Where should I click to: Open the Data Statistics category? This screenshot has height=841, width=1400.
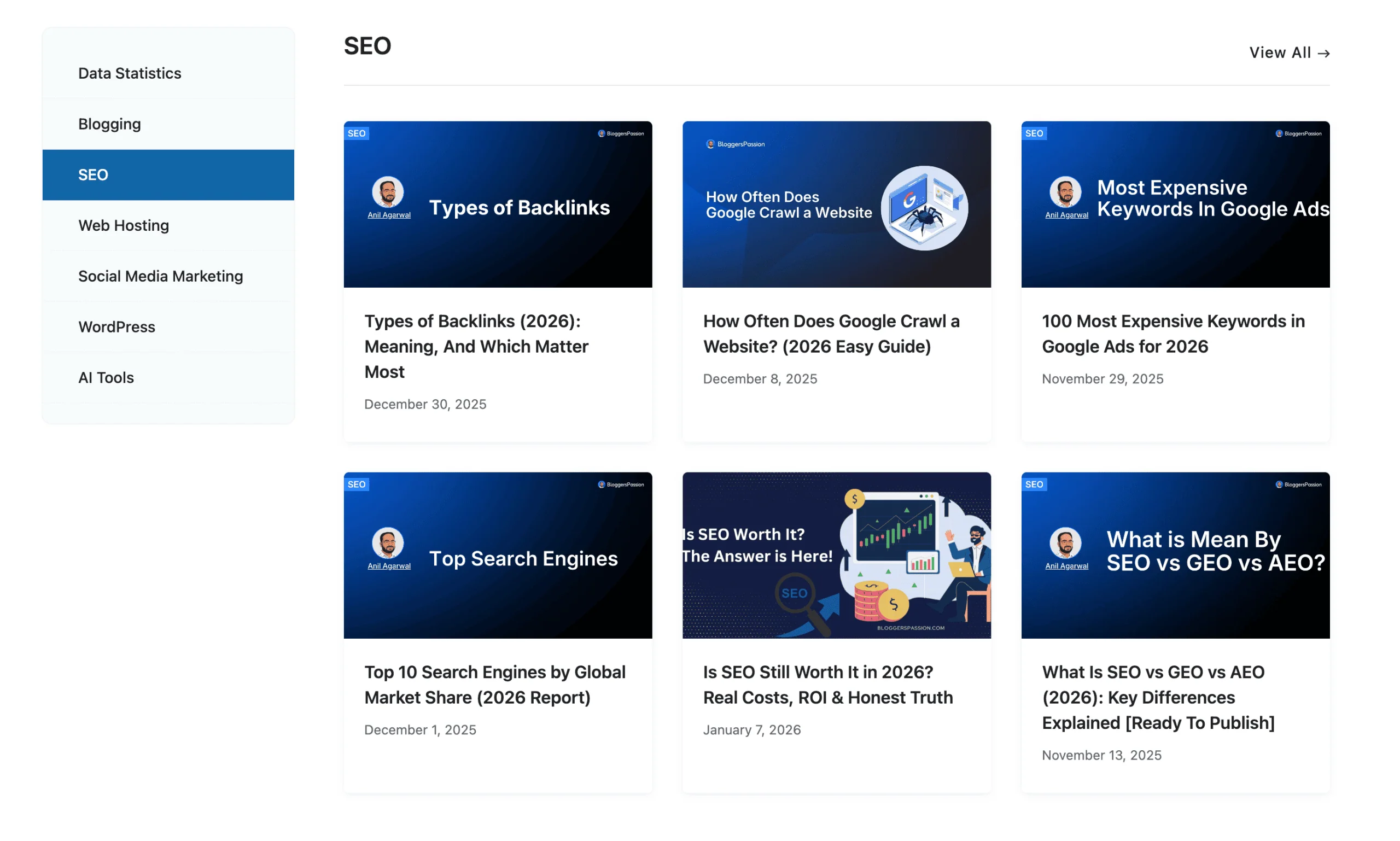pos(130,73)
